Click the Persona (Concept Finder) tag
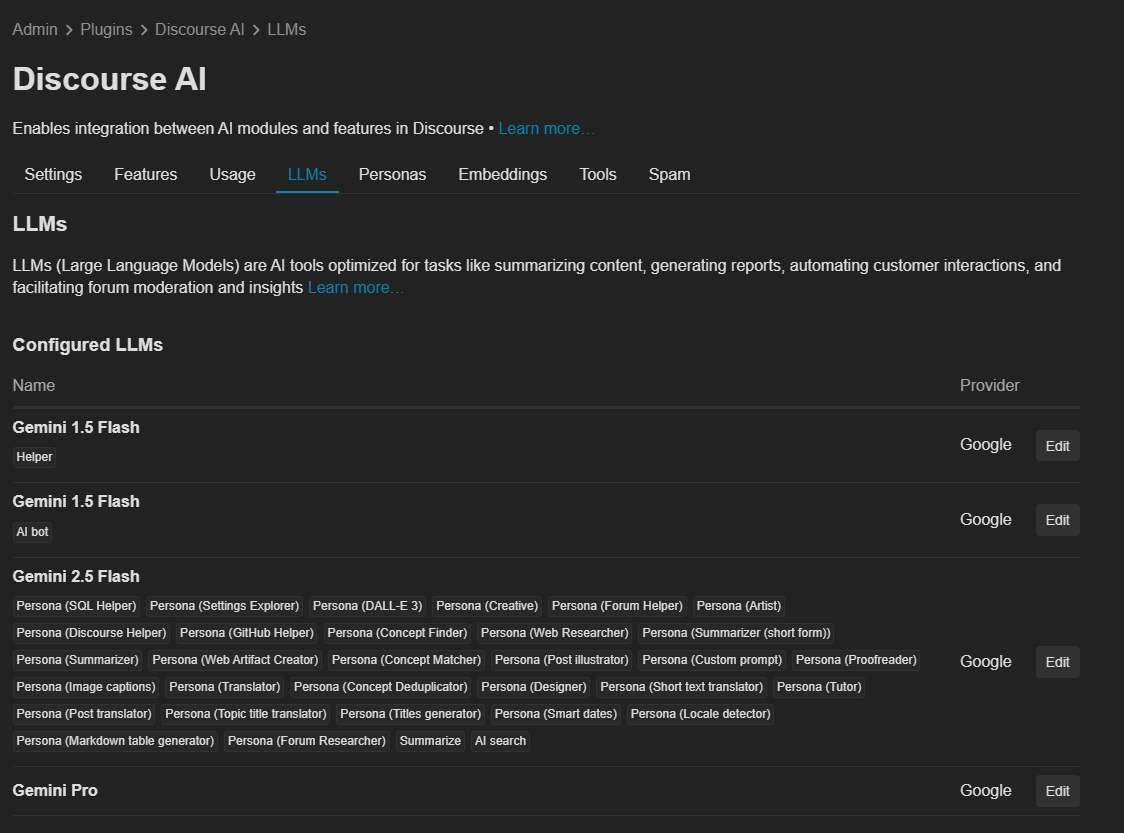This screenshot has height=833, width=1124. [x=397, y=633]
